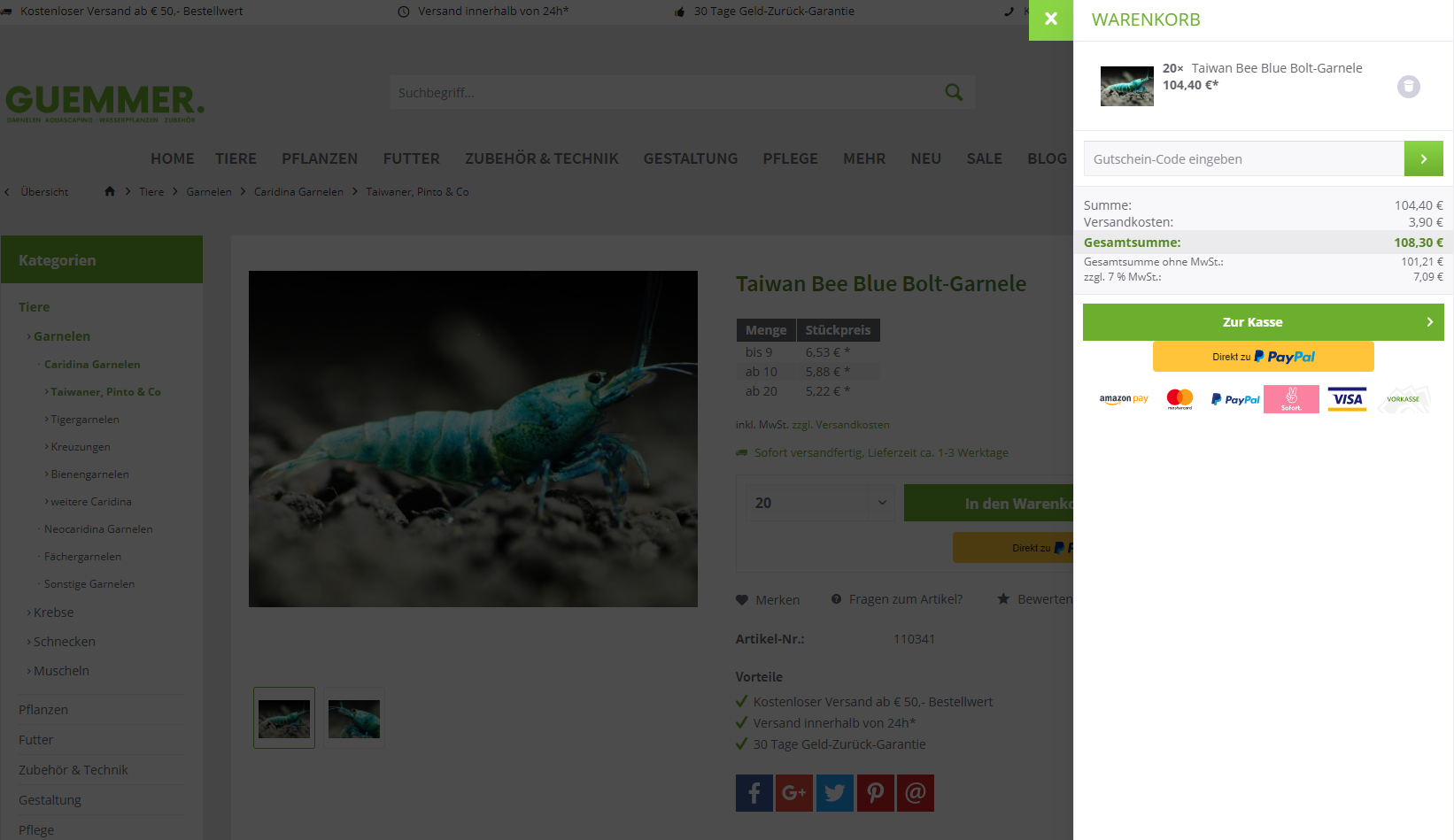Viewport: 1454px width, 840px height.
Task: Open the FUTTER menu
Action: tap(412, 158)
